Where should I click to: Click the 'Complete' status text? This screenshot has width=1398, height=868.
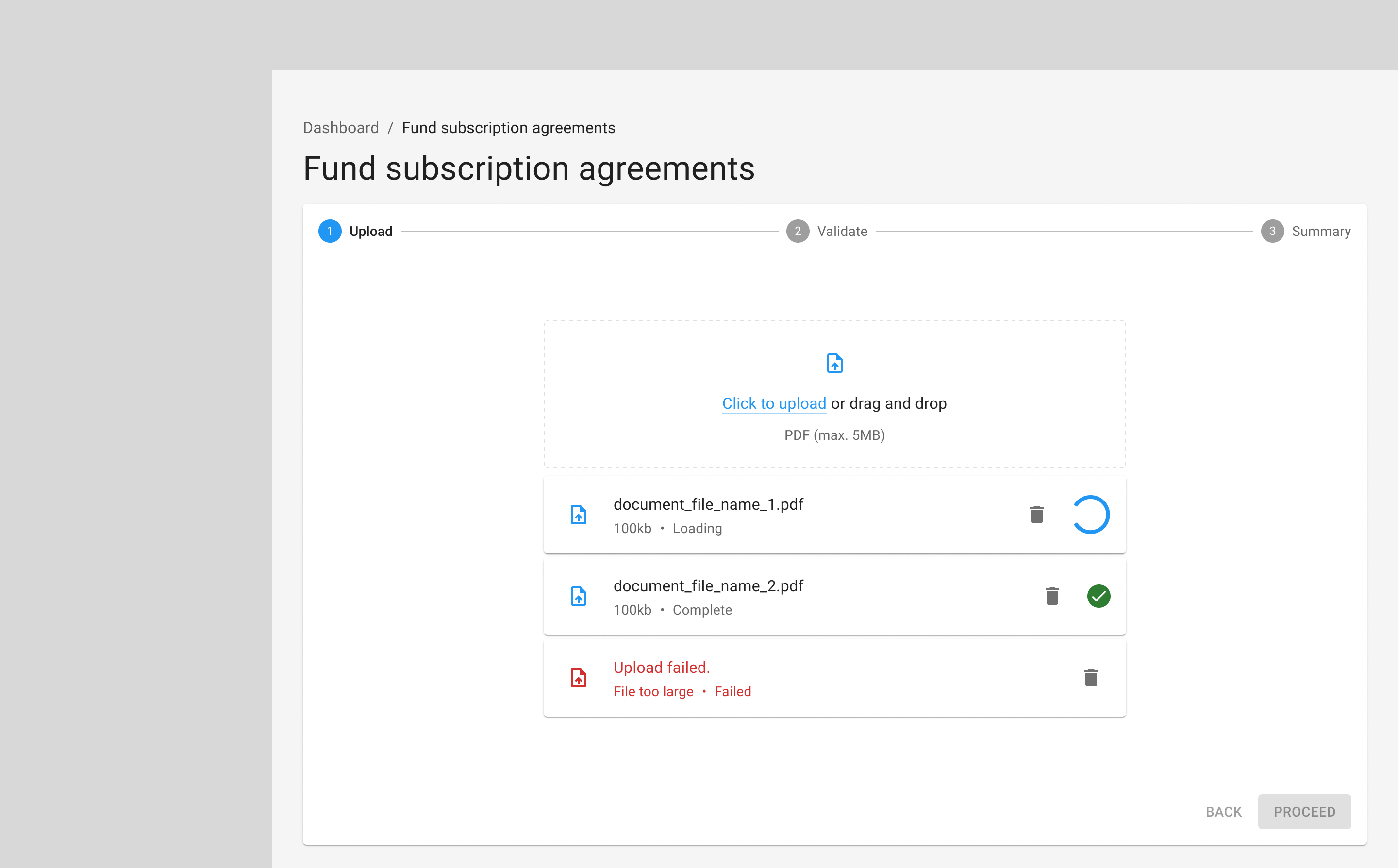(702, 610)
